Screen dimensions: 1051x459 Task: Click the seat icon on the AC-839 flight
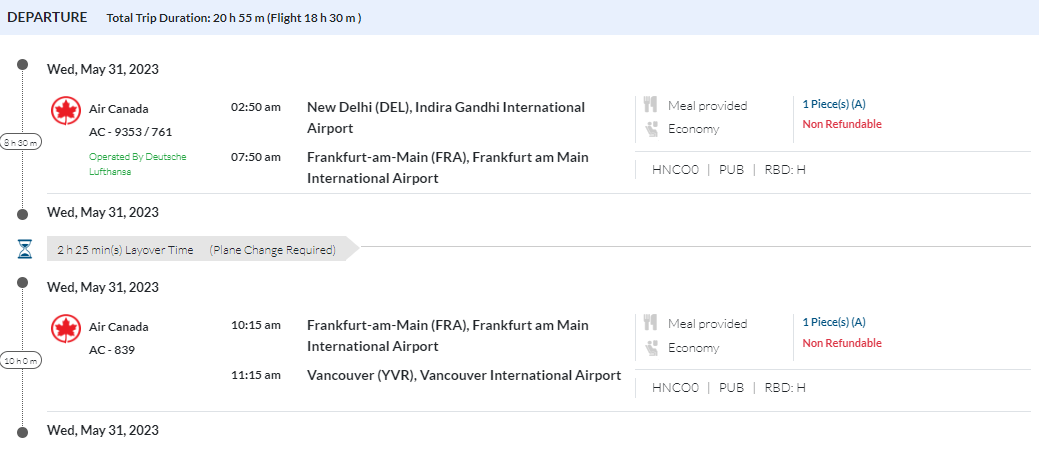[x=651, y=347]
